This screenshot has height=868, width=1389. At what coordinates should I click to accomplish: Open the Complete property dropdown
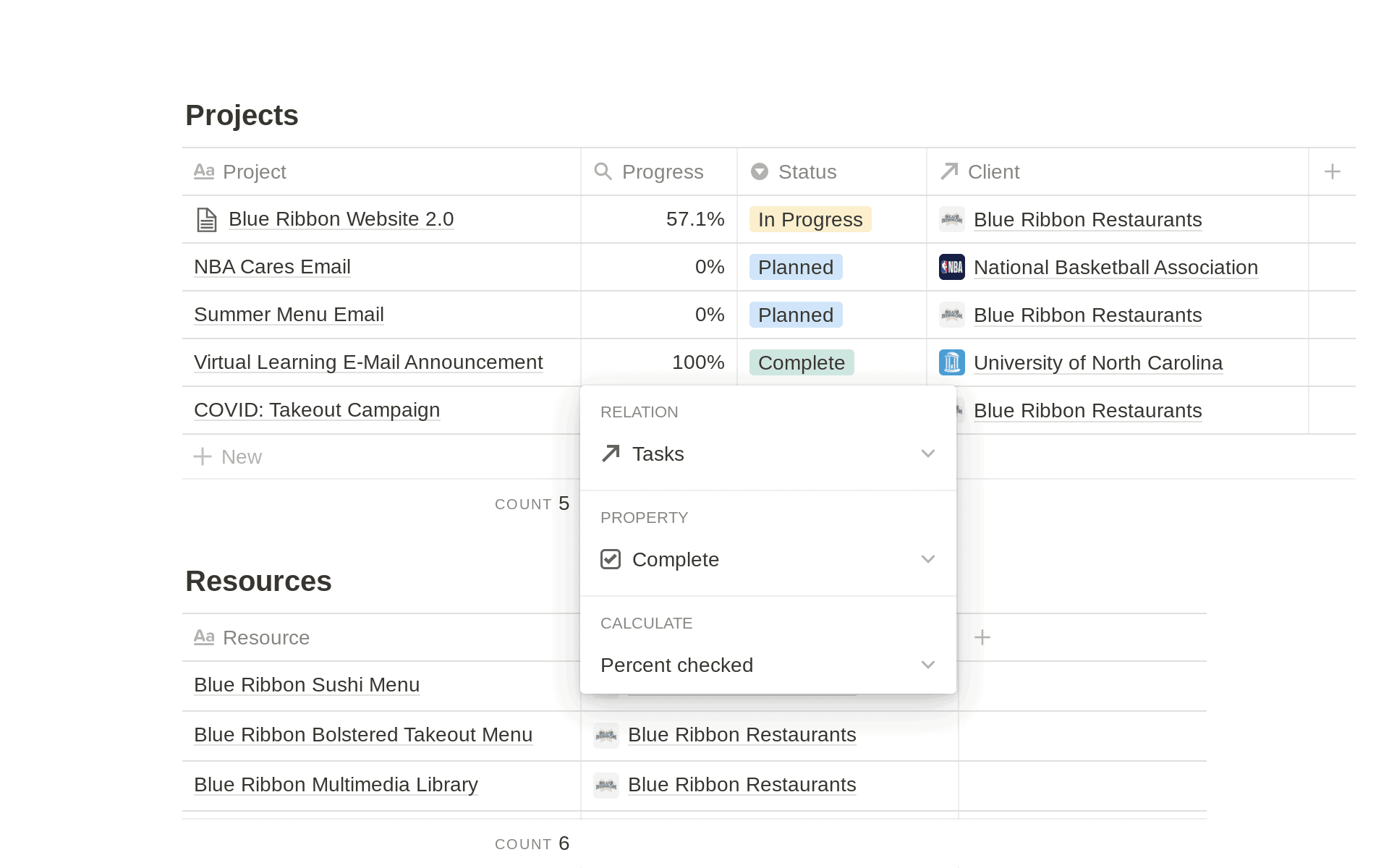[x=928, y=558]
